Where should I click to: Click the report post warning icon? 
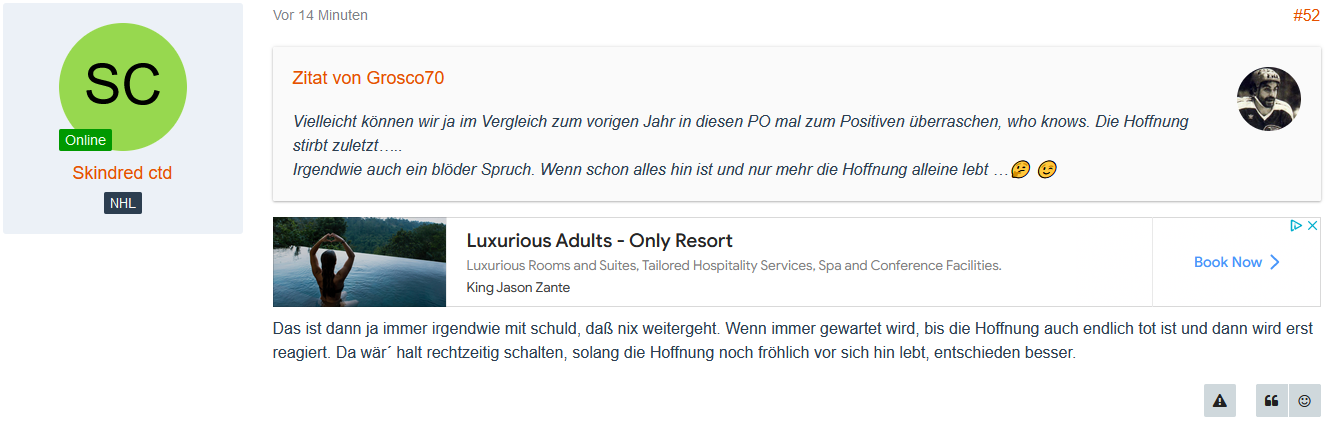(x=1220, y=400)
